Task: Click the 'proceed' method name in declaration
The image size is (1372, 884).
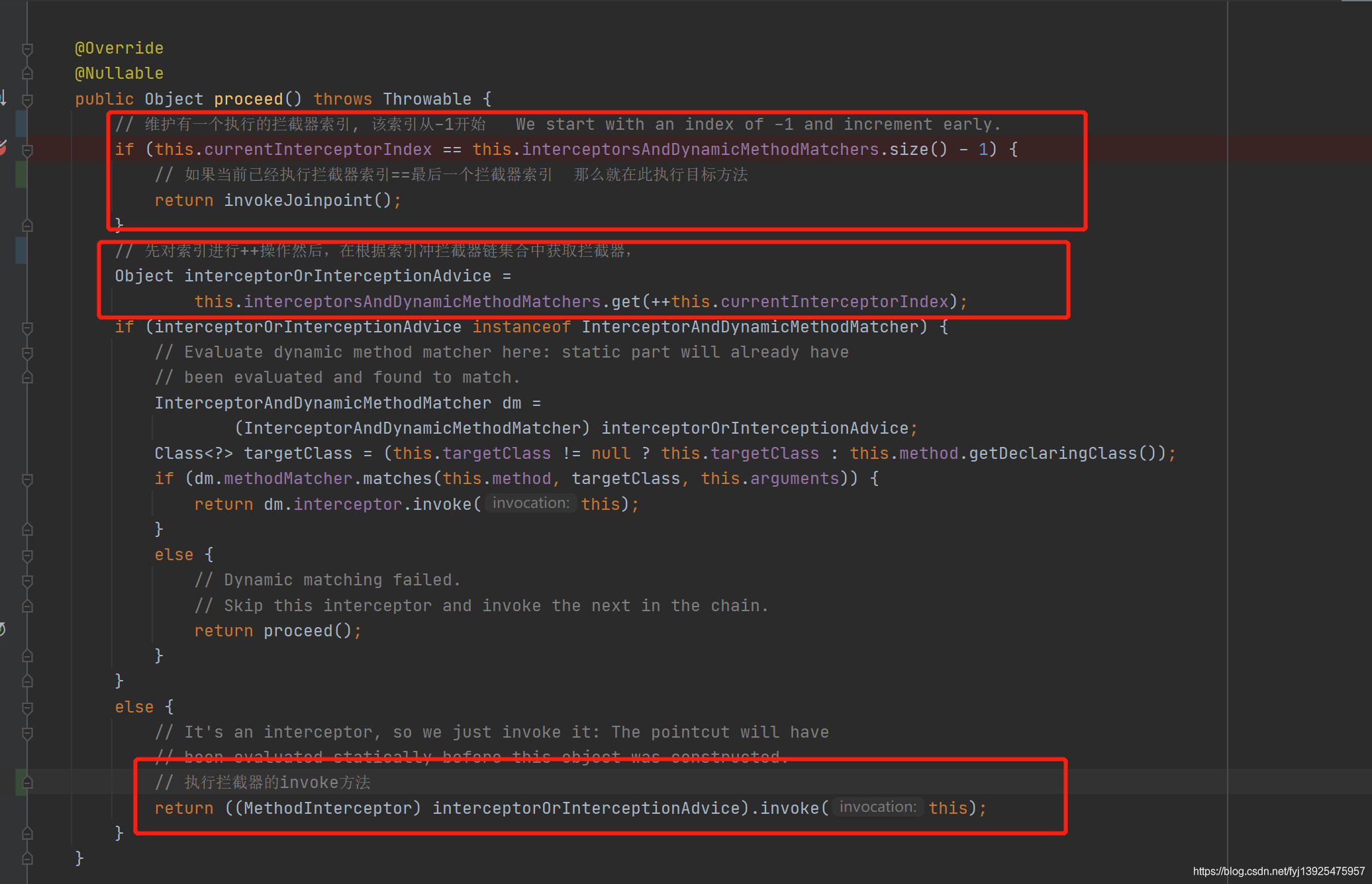Action: 248,99
